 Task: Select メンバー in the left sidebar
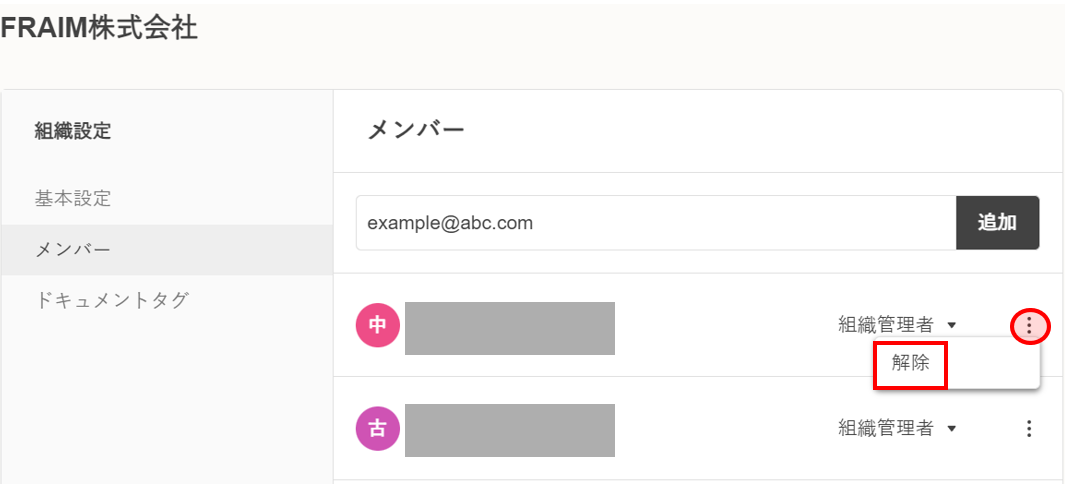pos(73,249)
